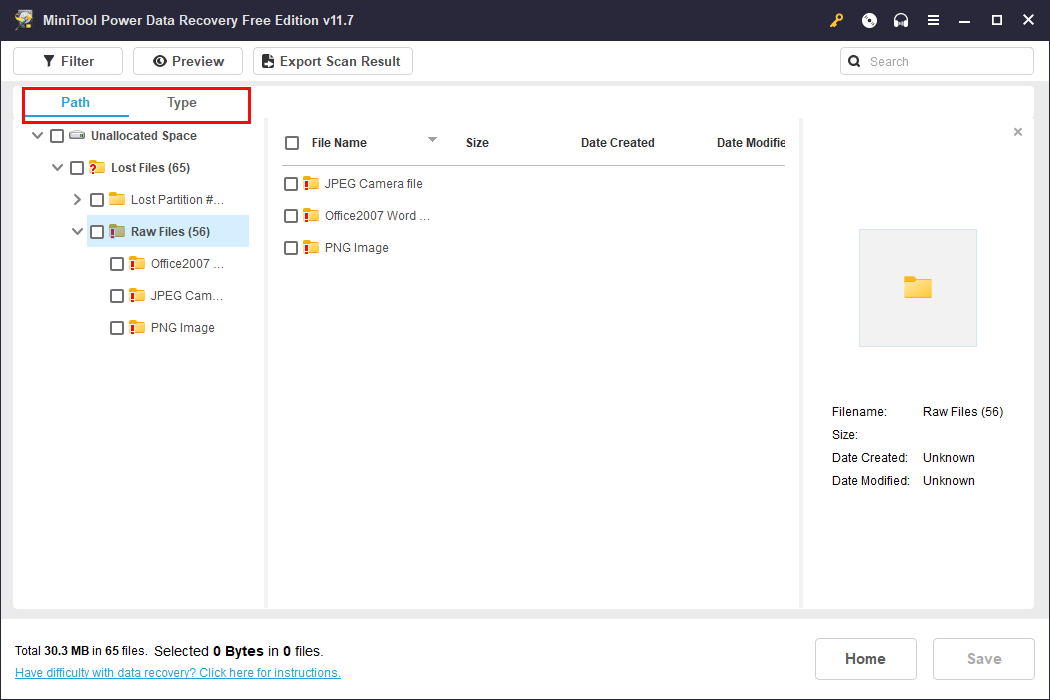Click the File Name sort arrow
This screenshot has height=700, width=1050.
(x=433, y=139)
